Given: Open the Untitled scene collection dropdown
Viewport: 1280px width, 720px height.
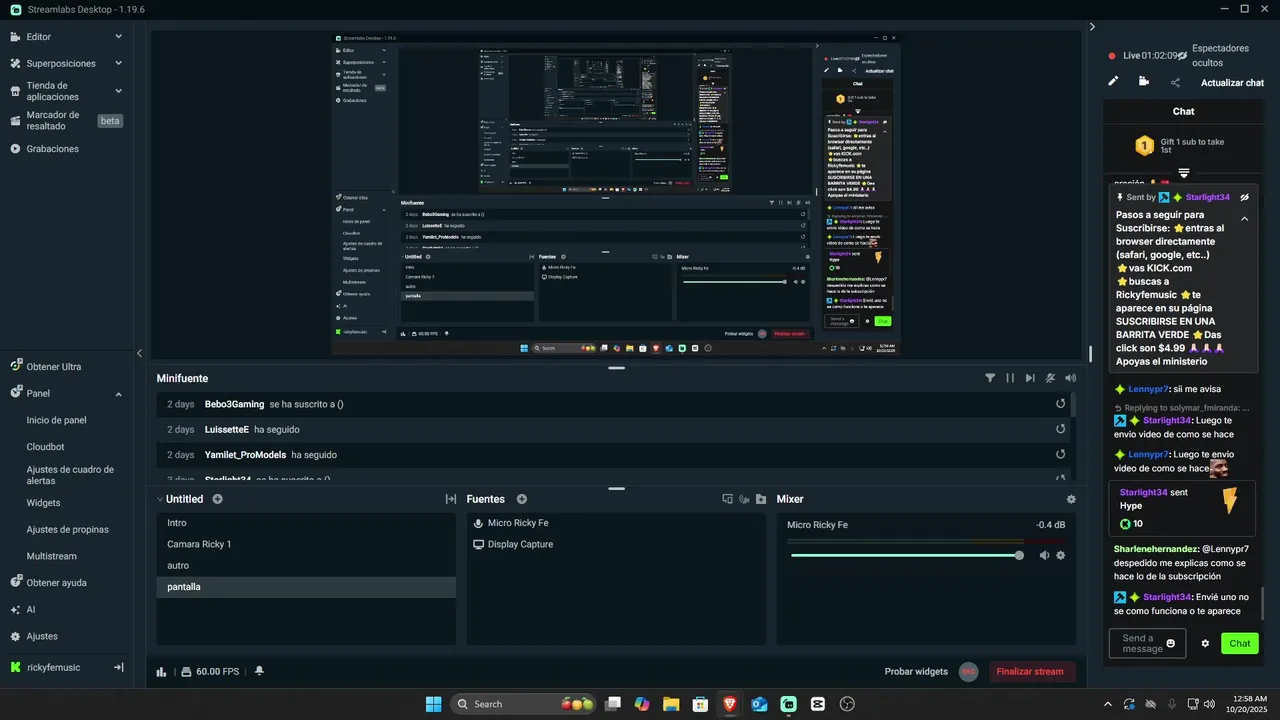Looking at the screenshot, I should point(180,499).
